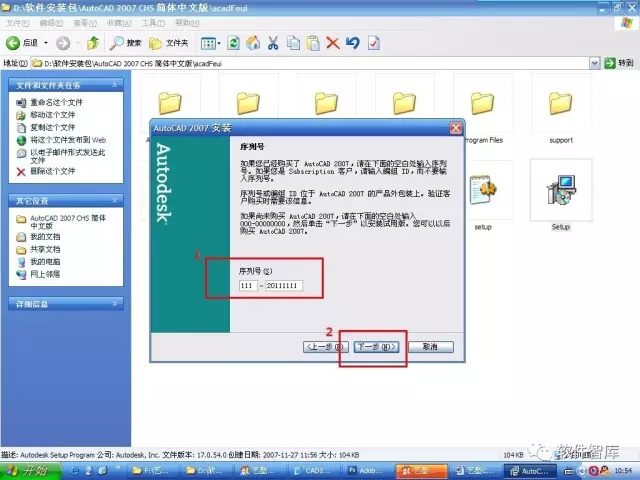640x480 pixels.
Task: Collapse the File and Folder Tasks panel
Action: point(115,84)
